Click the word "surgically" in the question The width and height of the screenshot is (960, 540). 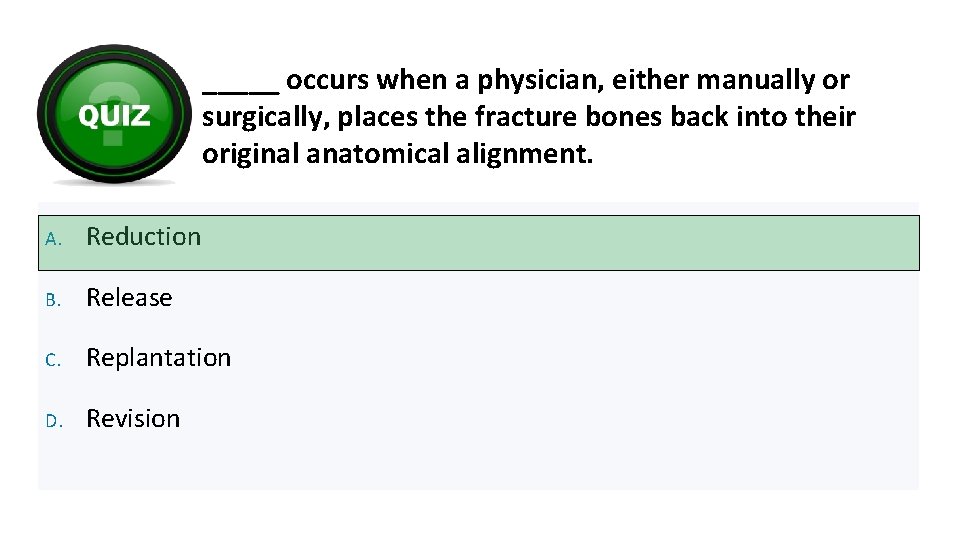[x=264, y=118]
